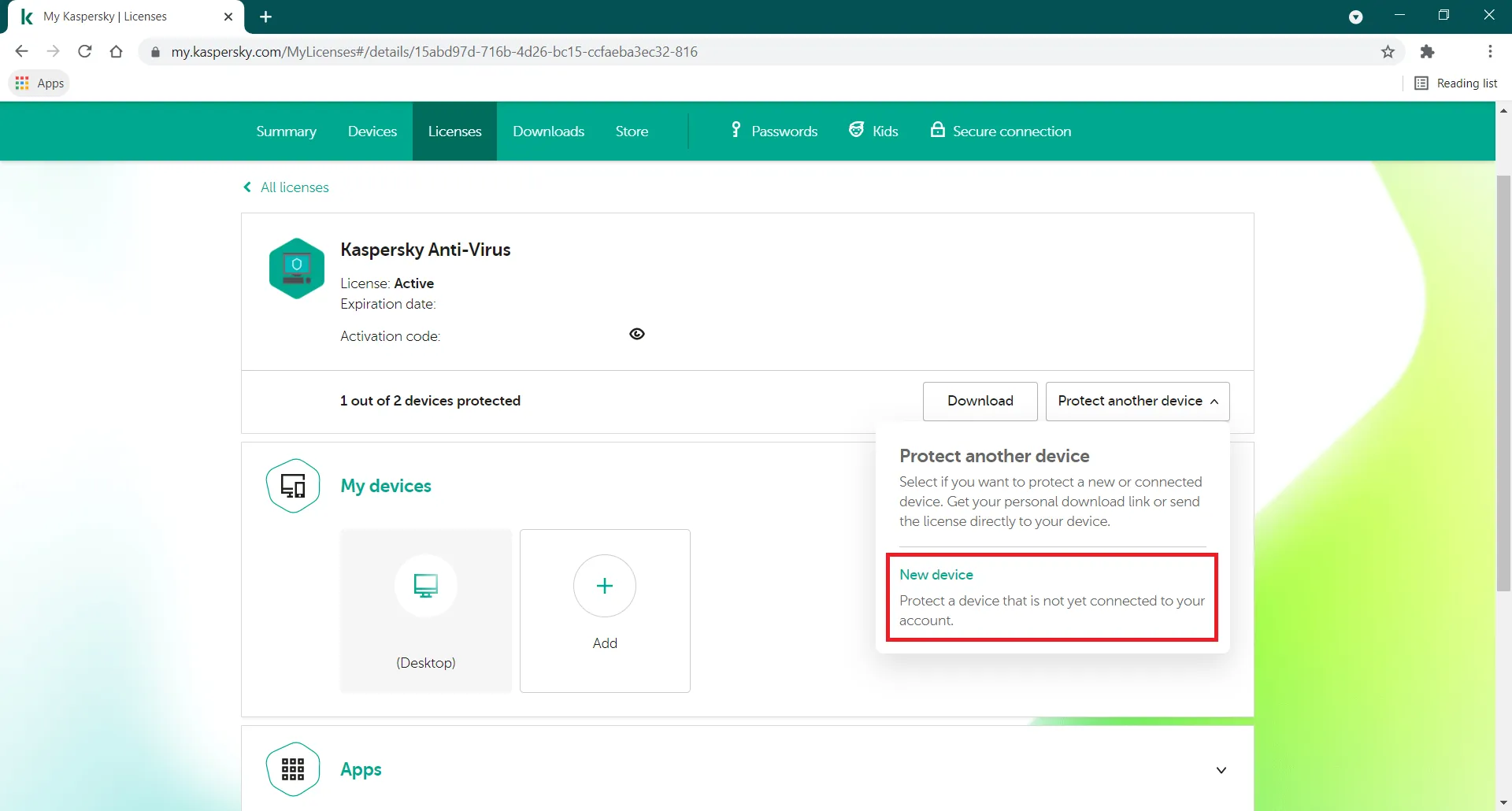Toggle the Apps shortcut in bookmarks bar

(39, 83)
